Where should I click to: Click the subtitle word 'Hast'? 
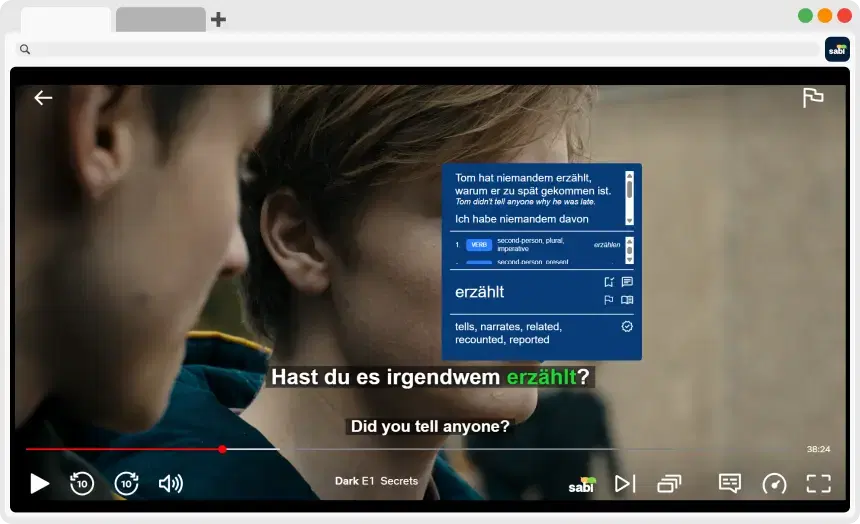point(295,377)
